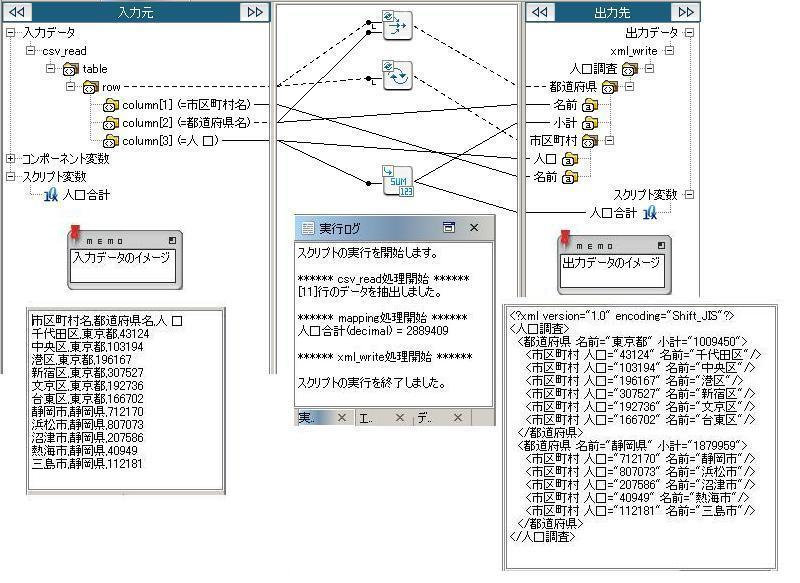The width and height of the screenshot is (800, 583).
Task: Select the 人口合計 variable icon in 出力先 panel
Action: click(649, 213)
